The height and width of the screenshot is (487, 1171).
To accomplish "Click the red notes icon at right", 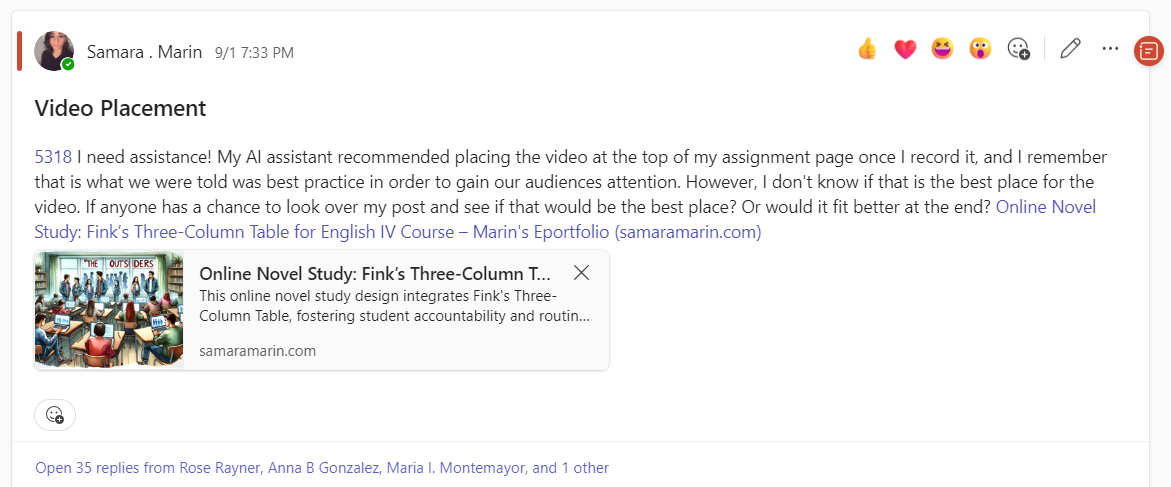I will (x=1148, y=51).
